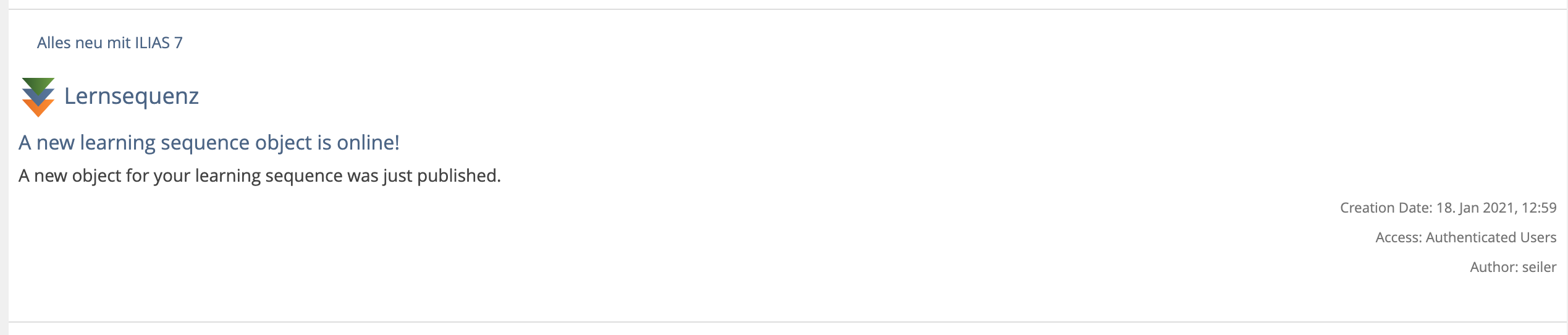Open the "Alles neu mit ILIAS 7" link
This screenshot has width=1568, height=335.
pos(109,43)
